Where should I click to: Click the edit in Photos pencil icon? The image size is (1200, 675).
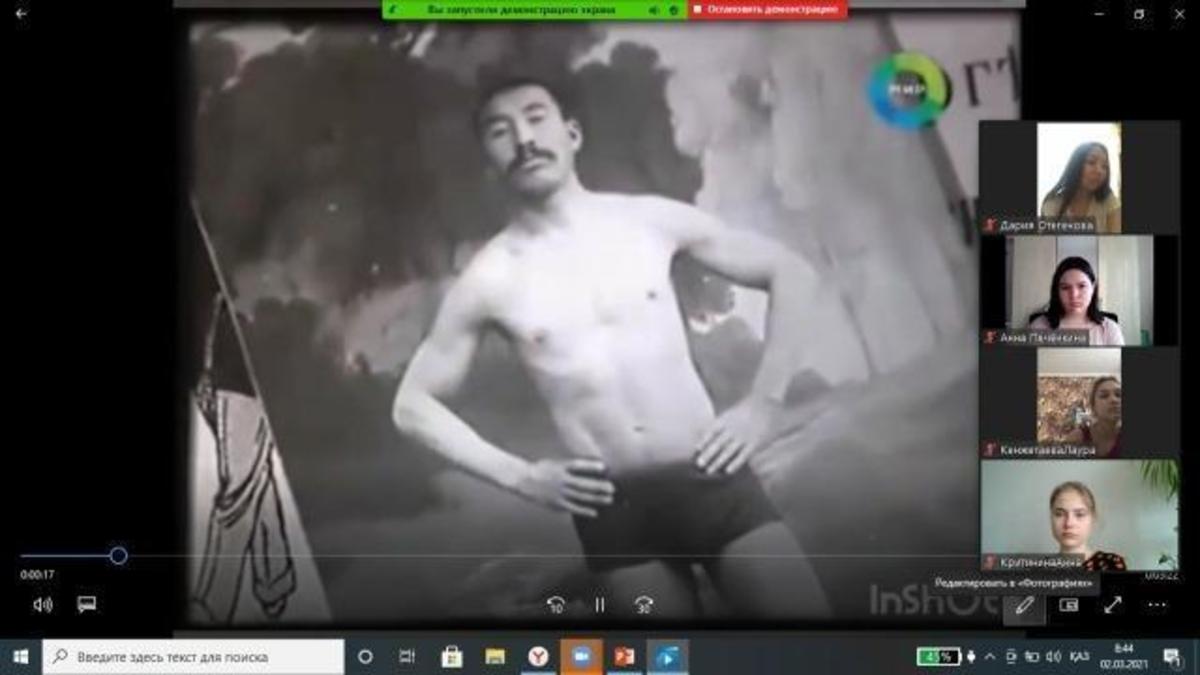(x=1024, y=605)
